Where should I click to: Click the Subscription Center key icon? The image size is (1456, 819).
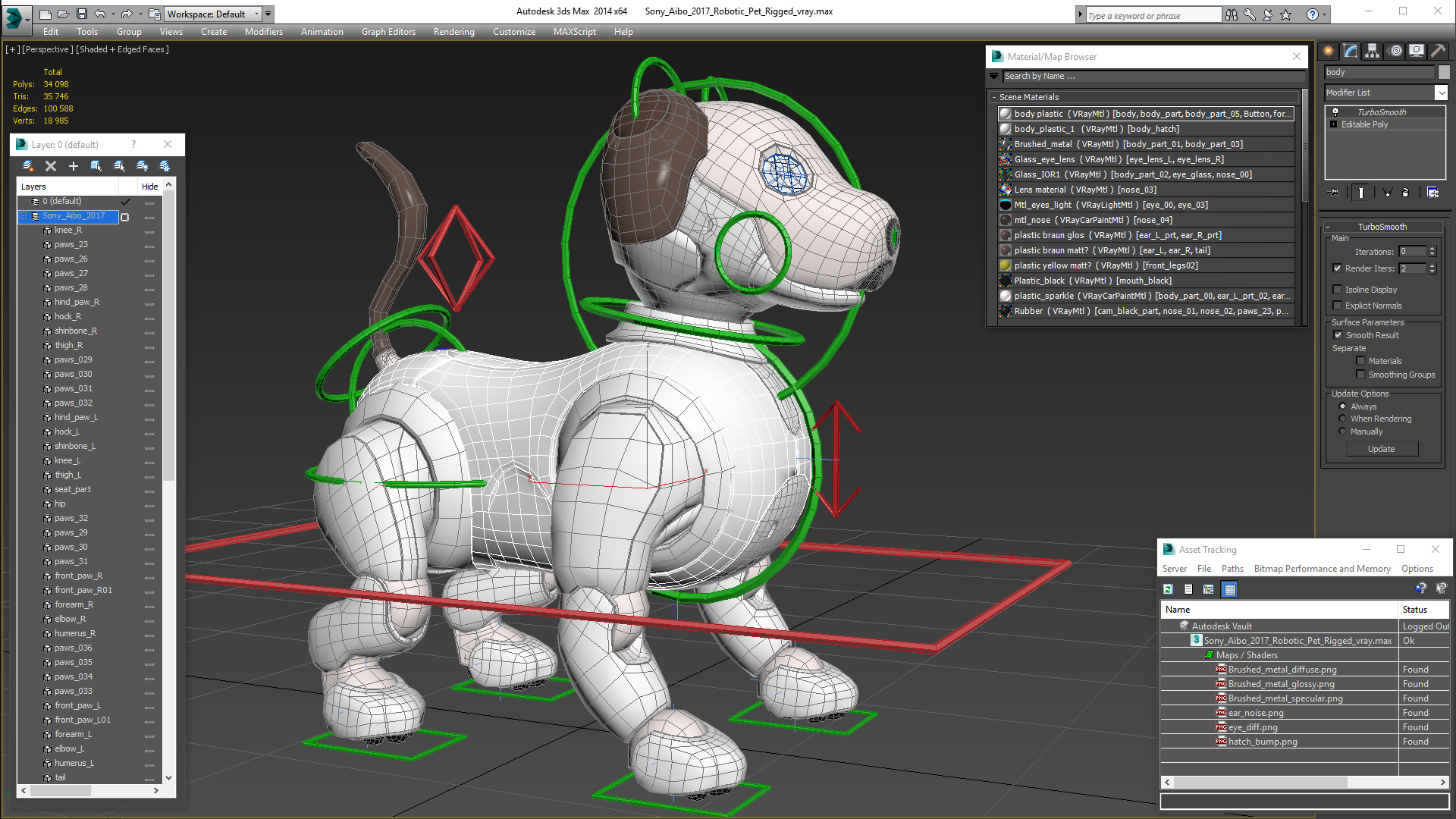[x=1249, y=14]
